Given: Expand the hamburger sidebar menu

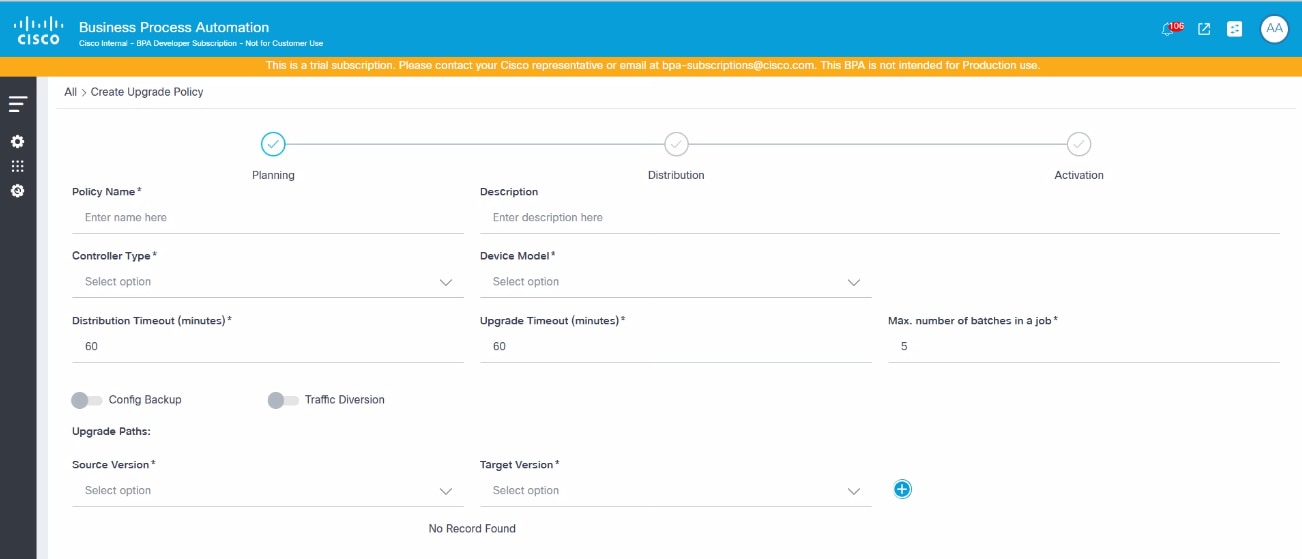Looking at the screenshot, I should tap(17, 104).
